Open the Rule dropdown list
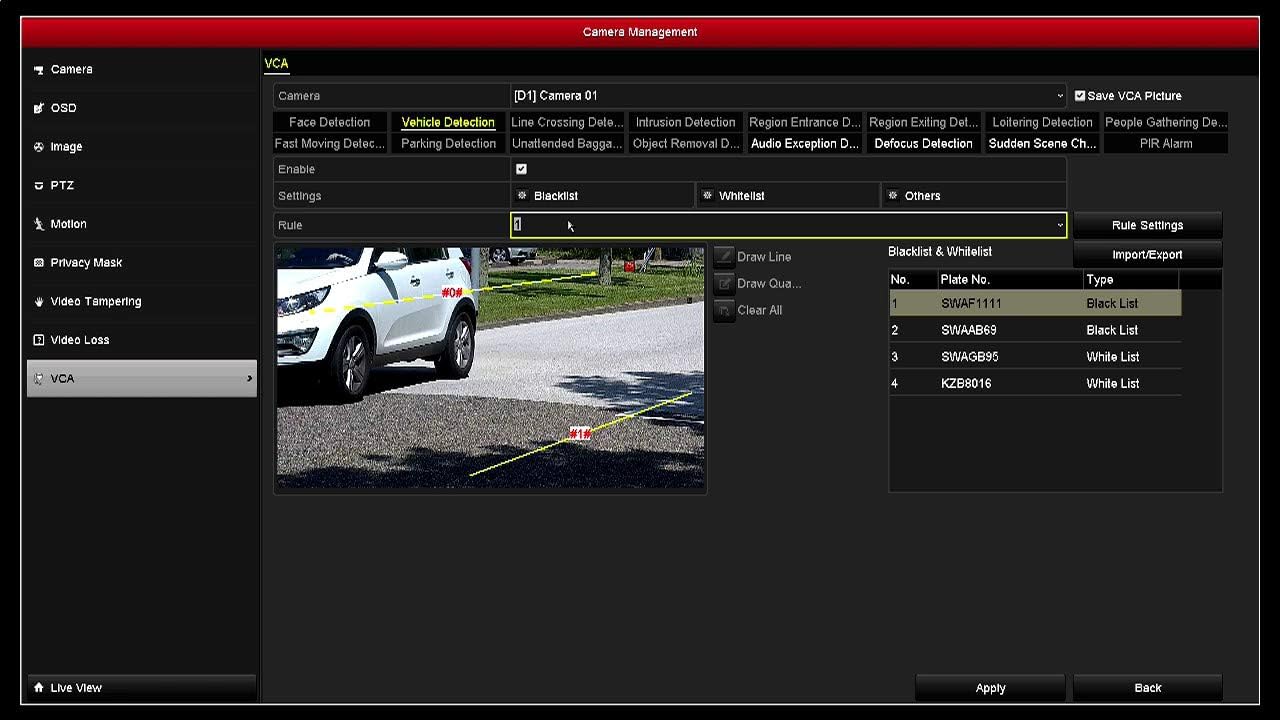This screenshot has width=1280, height=720. [1059, 225]
